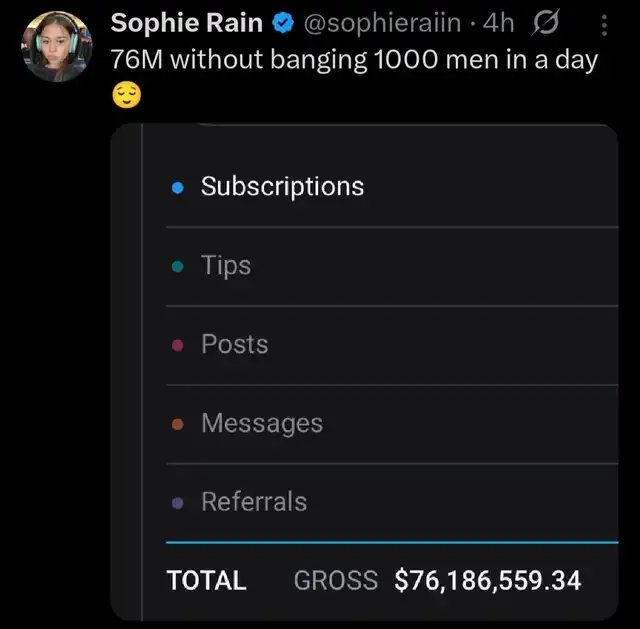The image size is (640, 629).
Task: Click the purple dot beside Referrals
Action: pos(178,503)
